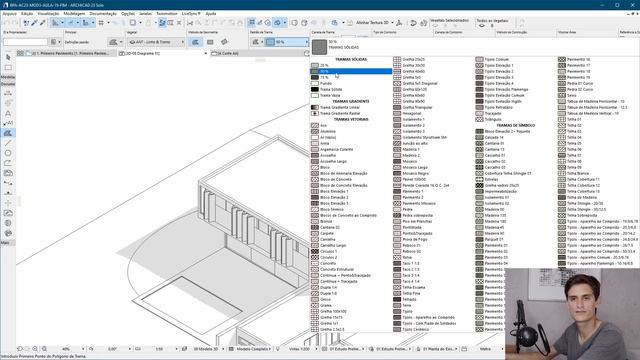Select the 'Trama Vazia' fill entry
The height and width of the screenshot is (360, 640).
tap(351, 96)
